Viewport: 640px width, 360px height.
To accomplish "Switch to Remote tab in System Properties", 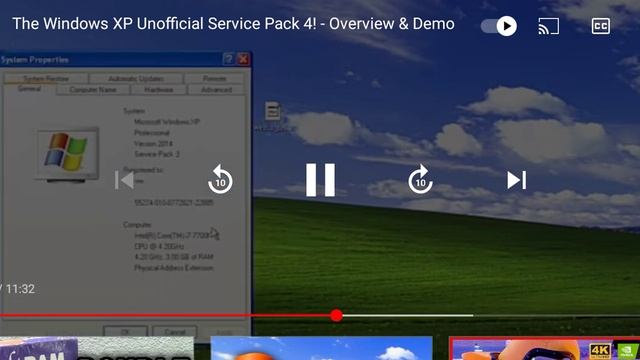I will point(214,78).
